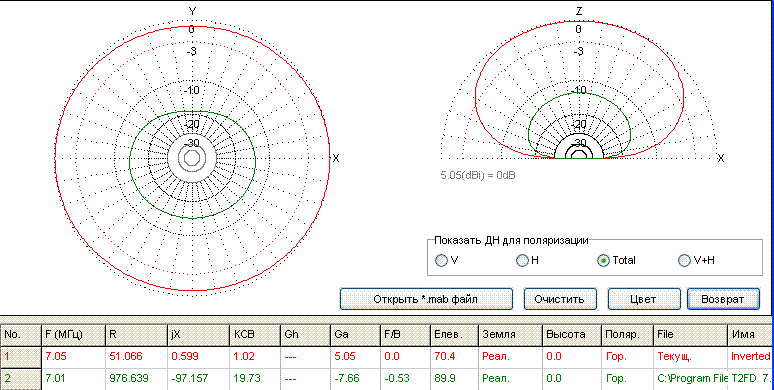Click the Земля column header

(x=510, y=335)
